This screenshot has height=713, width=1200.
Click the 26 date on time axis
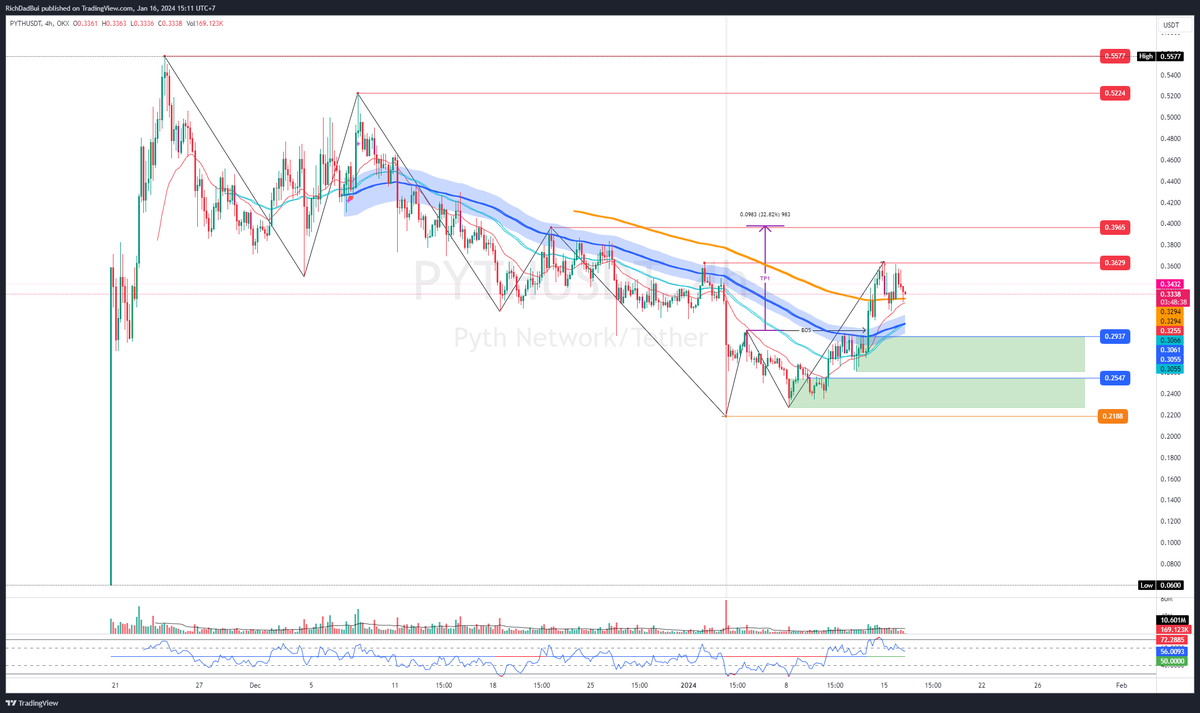tap(1037, 685)
